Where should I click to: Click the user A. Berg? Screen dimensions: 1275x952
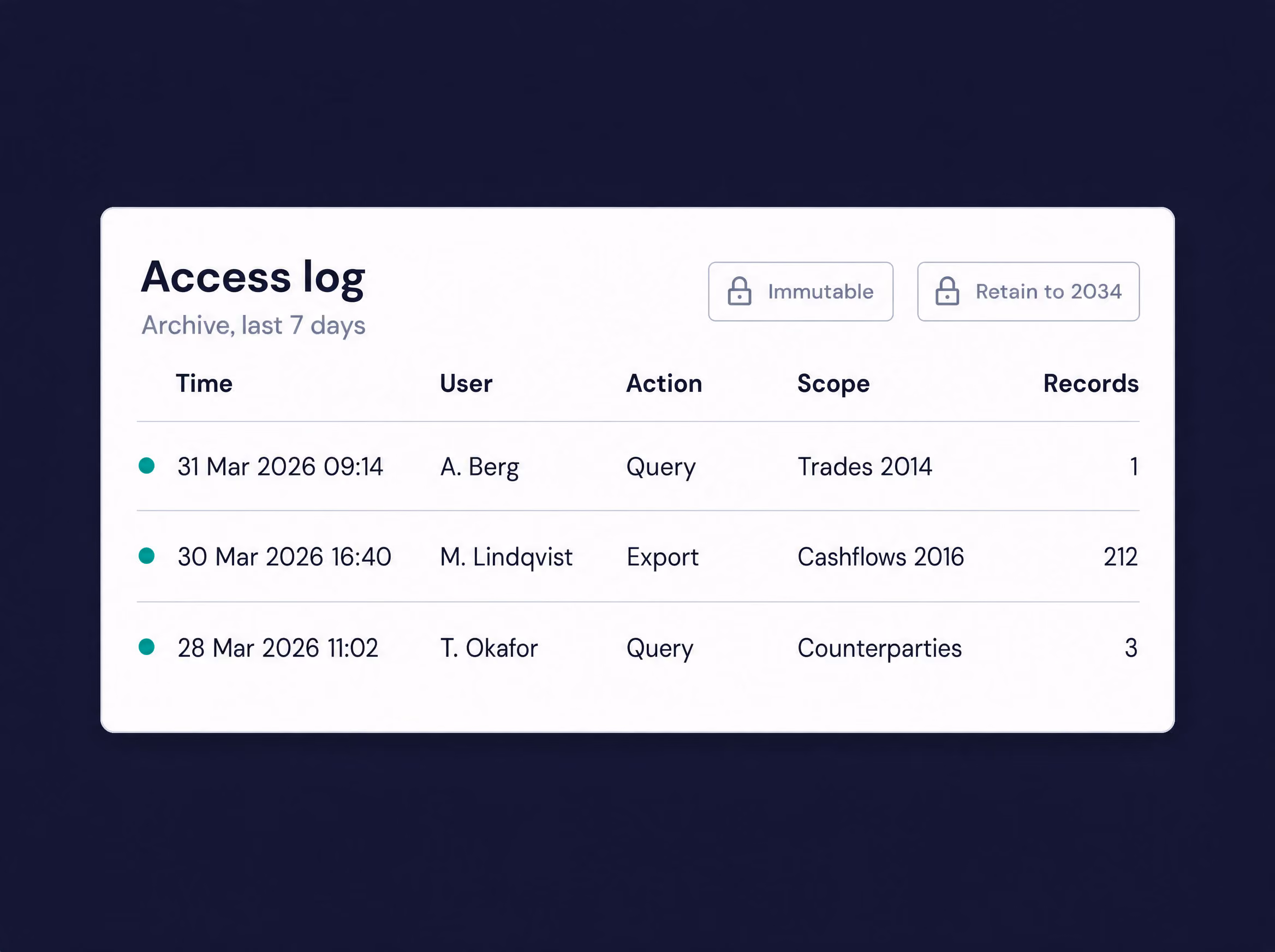tap(479, 468)
